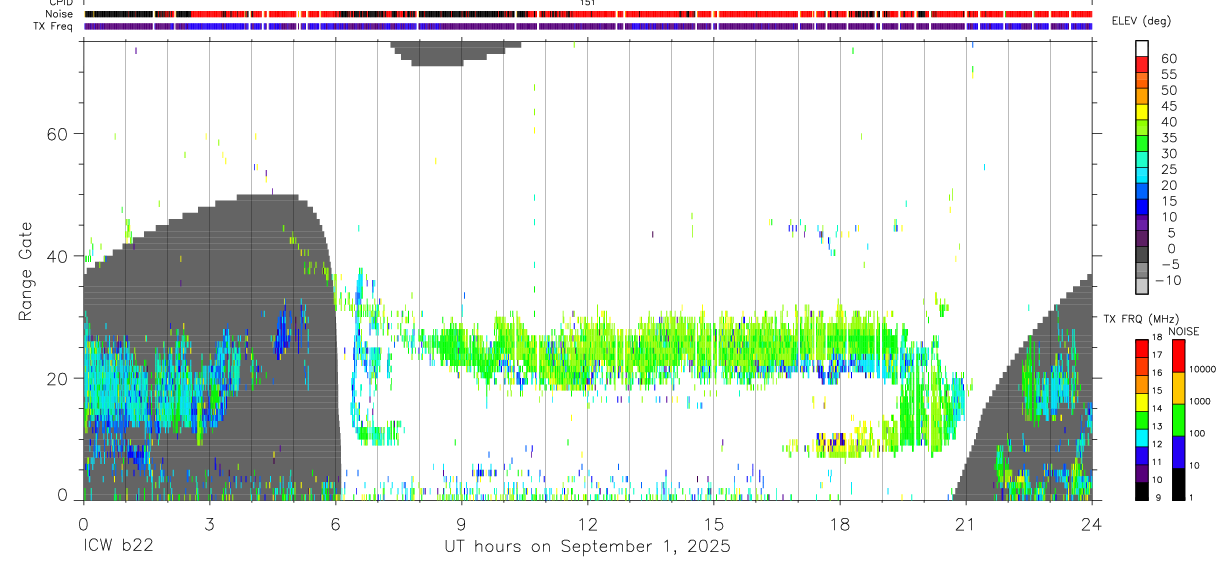Click the '55' label on ELEV color bar
Image resolution: width=1228 pixels, height=567 pixels.
1168,74
